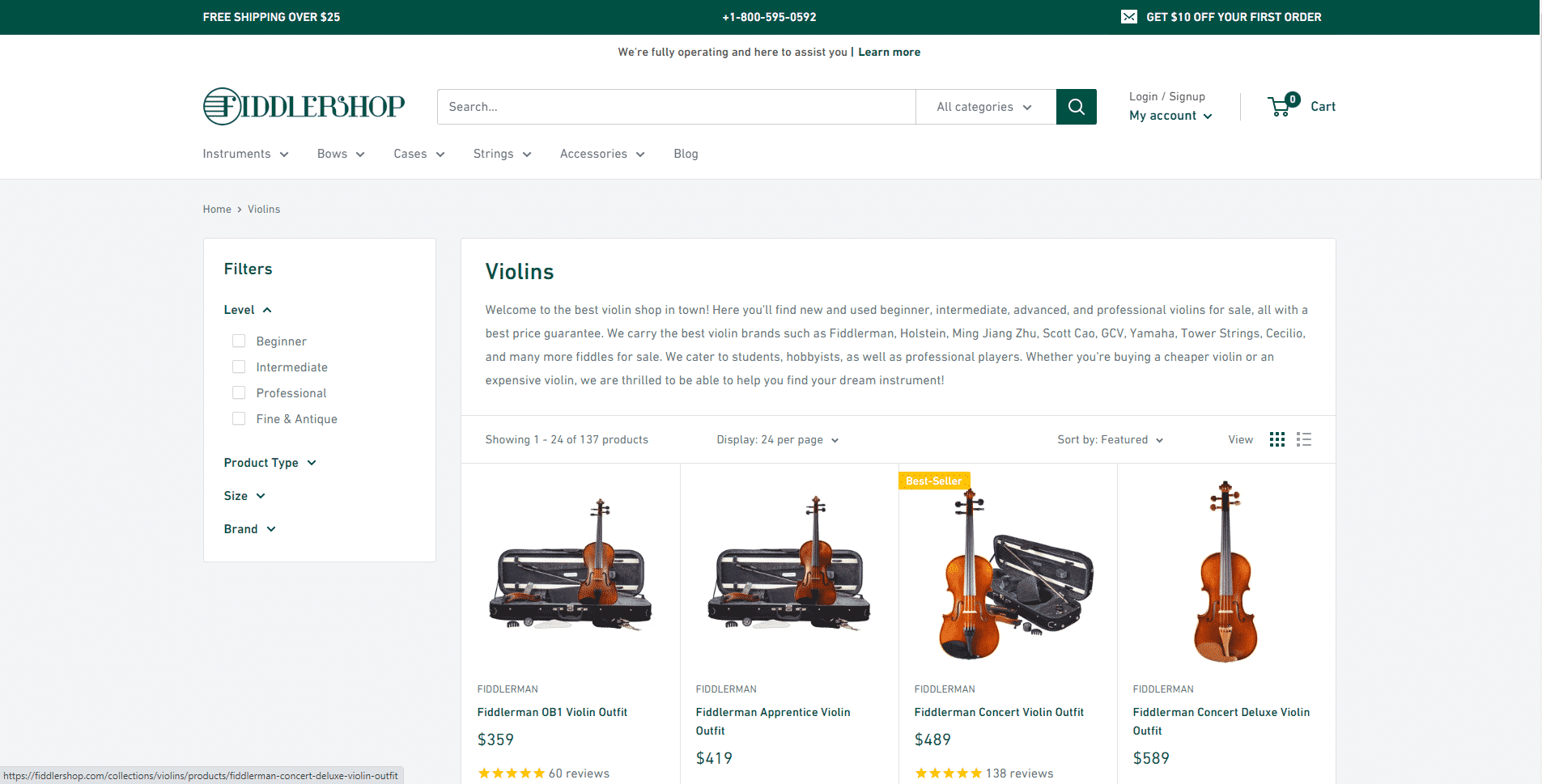Check the Beginner level filter
Viewport: 1542px width, 784px height.
click(239, 341)
